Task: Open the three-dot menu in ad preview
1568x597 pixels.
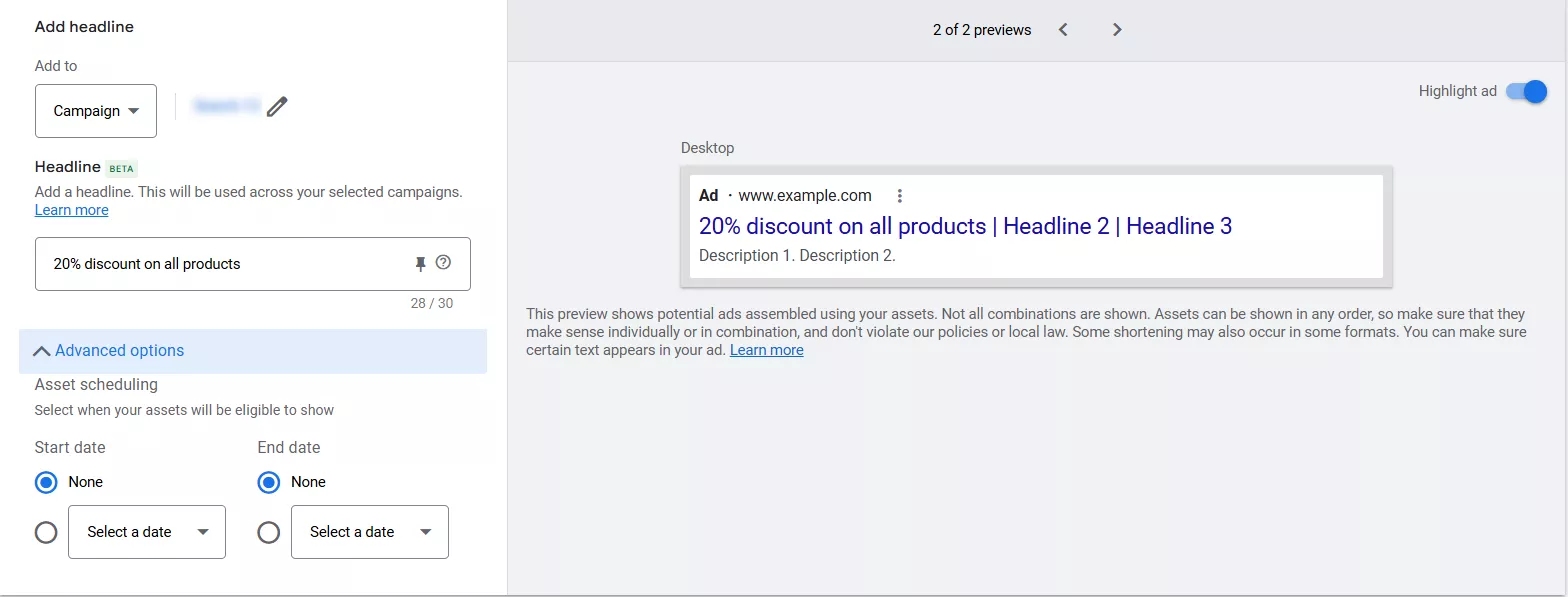Action: [900, 196]
